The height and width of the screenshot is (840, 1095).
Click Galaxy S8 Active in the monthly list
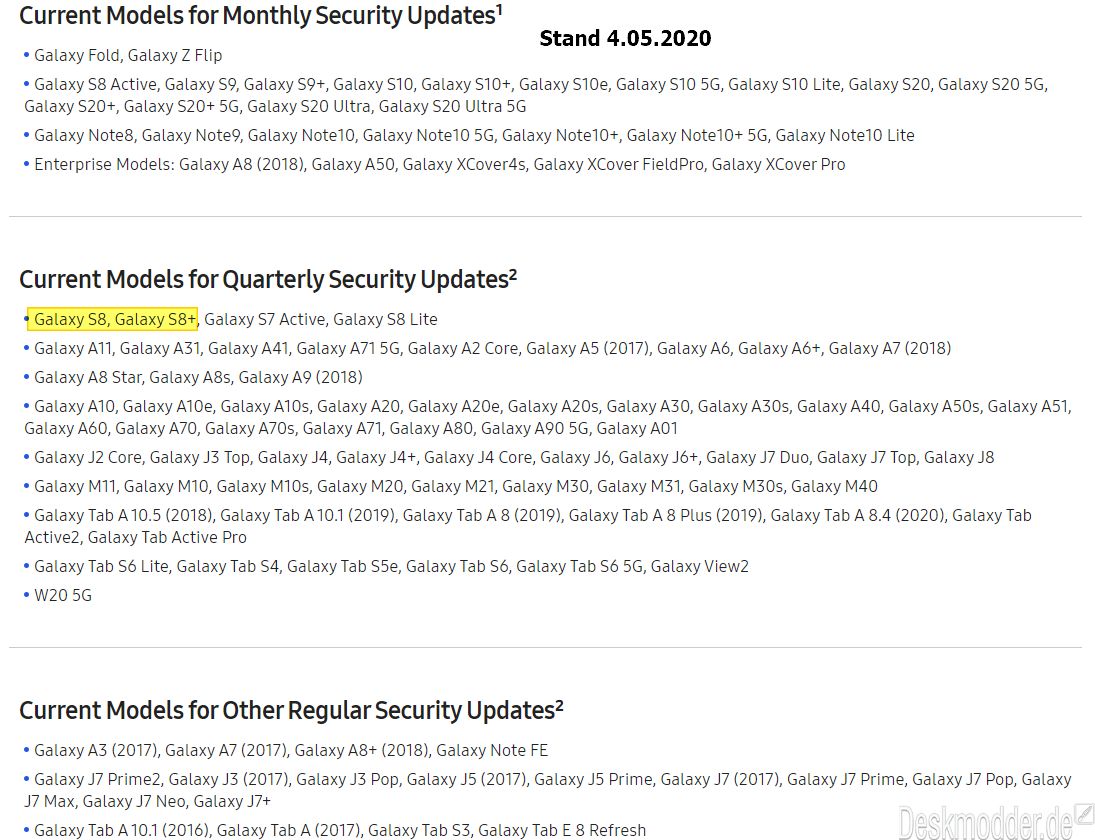click(x=95, y=84)
